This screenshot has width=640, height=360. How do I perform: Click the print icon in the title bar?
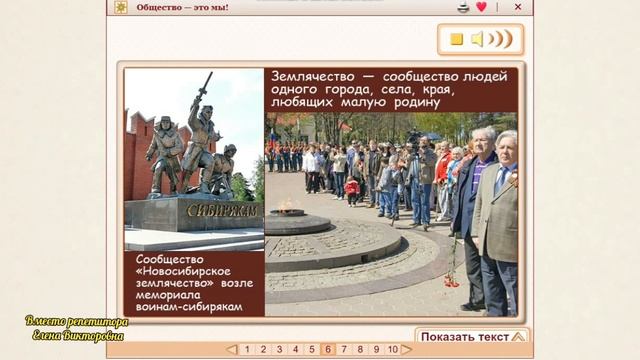point(463,7)
